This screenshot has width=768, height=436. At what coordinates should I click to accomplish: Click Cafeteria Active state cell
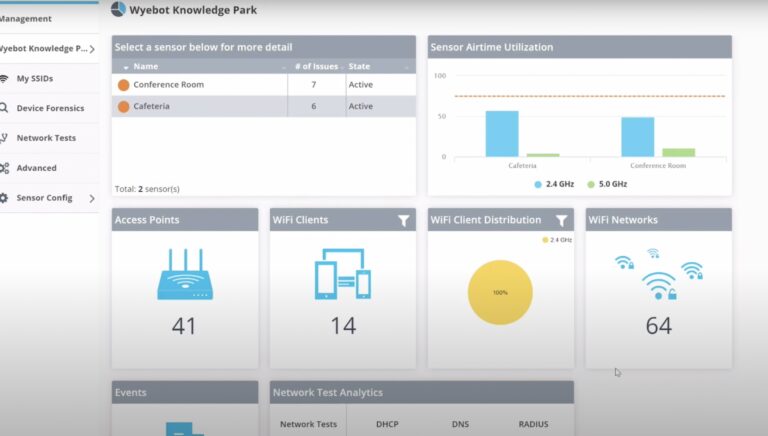[x=360, y=106]
